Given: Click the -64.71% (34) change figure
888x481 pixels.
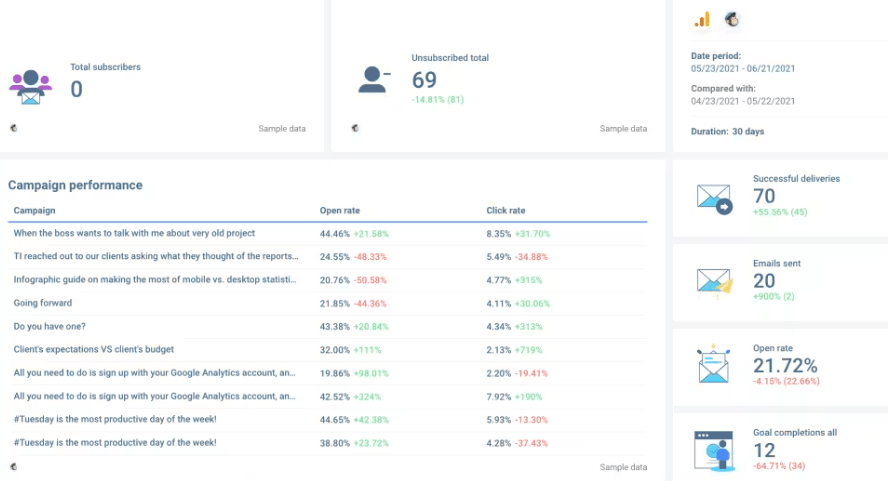Looking at the screenshot, I should point(779,466).
